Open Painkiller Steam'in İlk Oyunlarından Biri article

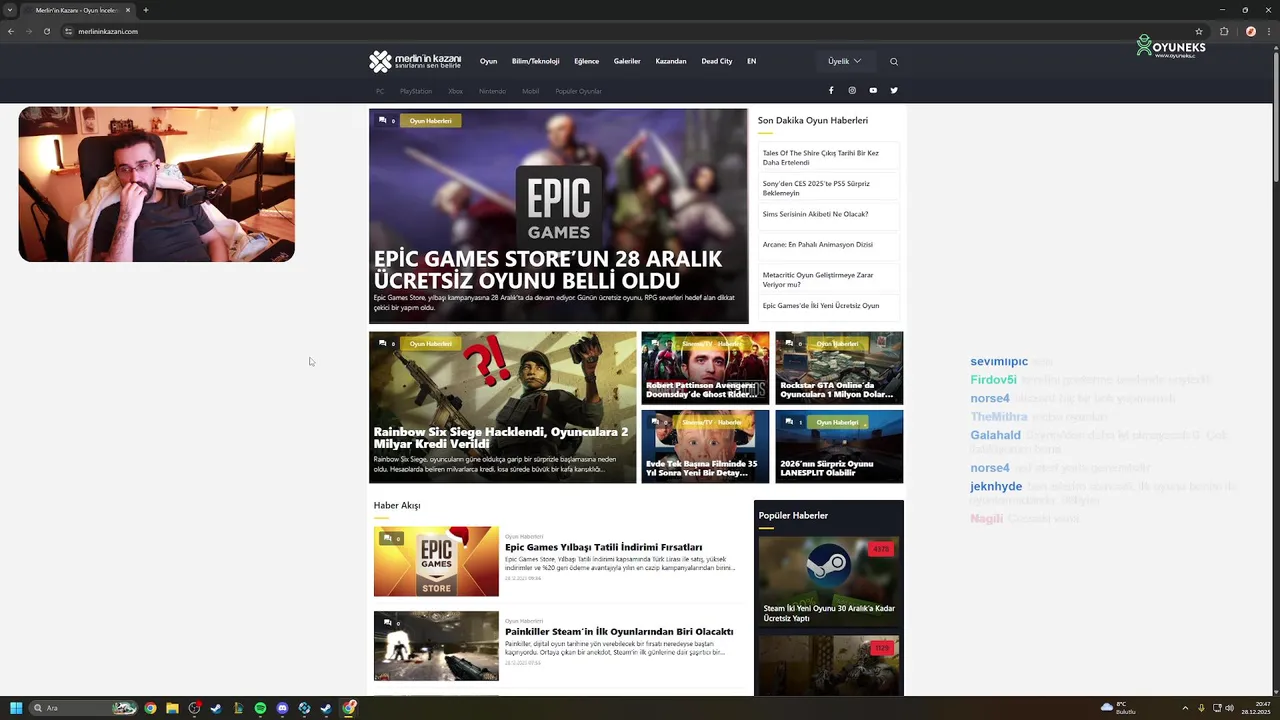pyautogui.click(x=619, y=631)
